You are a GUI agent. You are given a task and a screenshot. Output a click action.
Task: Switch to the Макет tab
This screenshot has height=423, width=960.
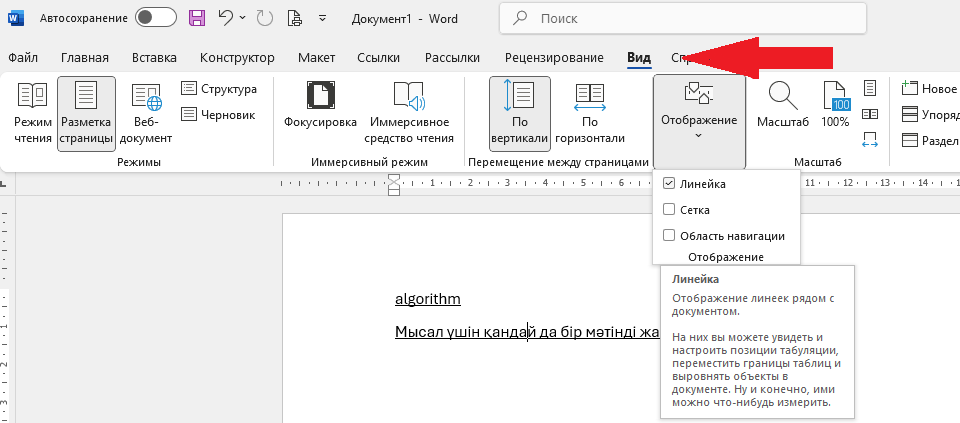pyautogui.click(x=317, y=58)
